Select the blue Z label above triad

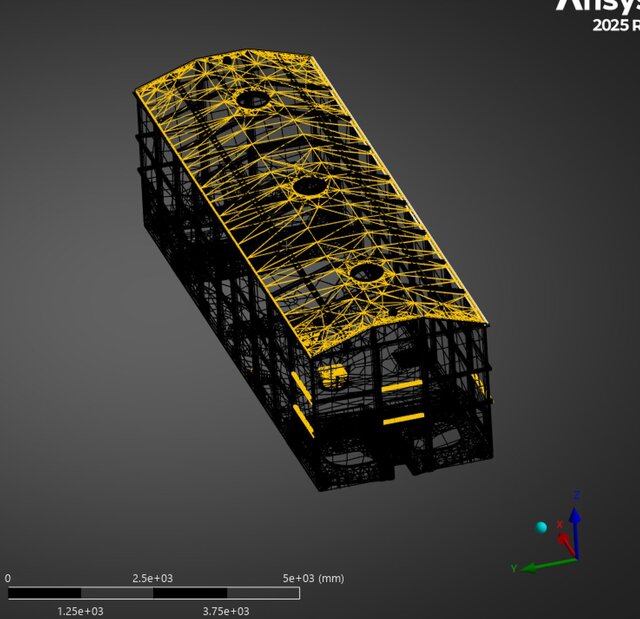576,495
